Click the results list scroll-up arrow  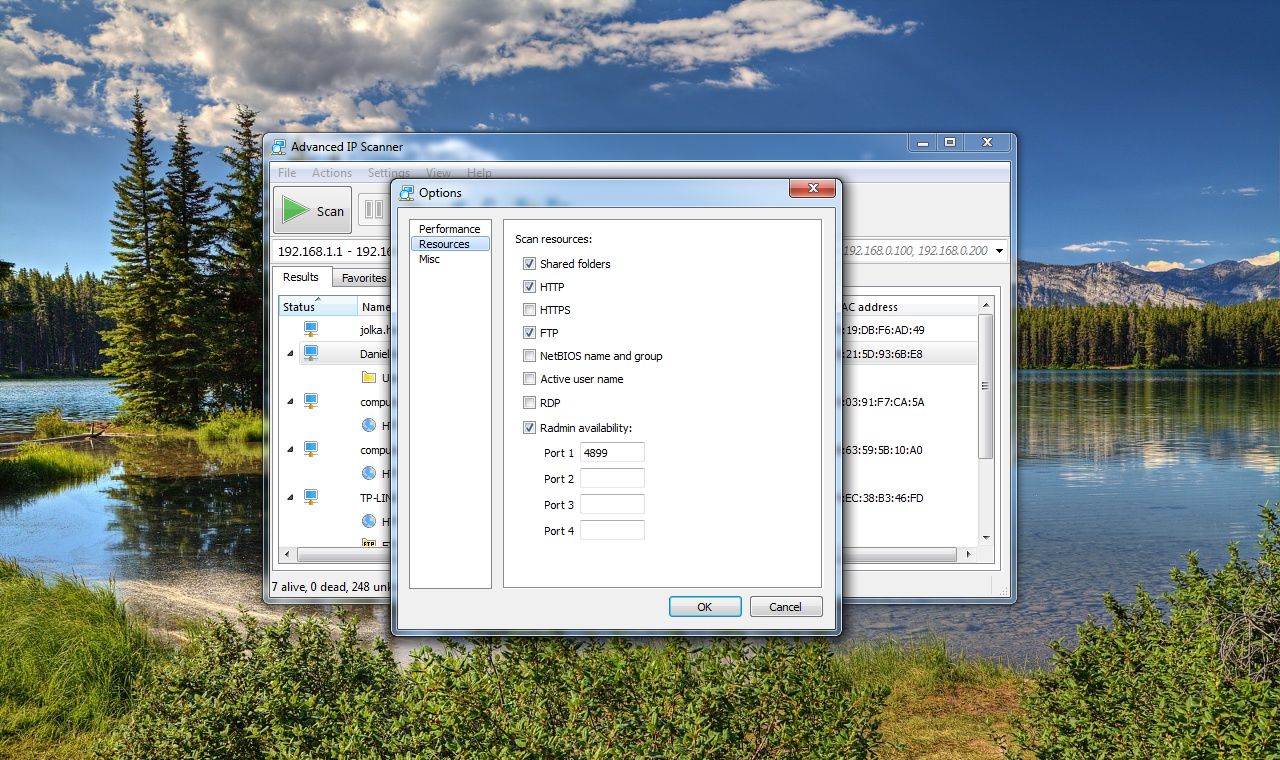click(986, 305)
